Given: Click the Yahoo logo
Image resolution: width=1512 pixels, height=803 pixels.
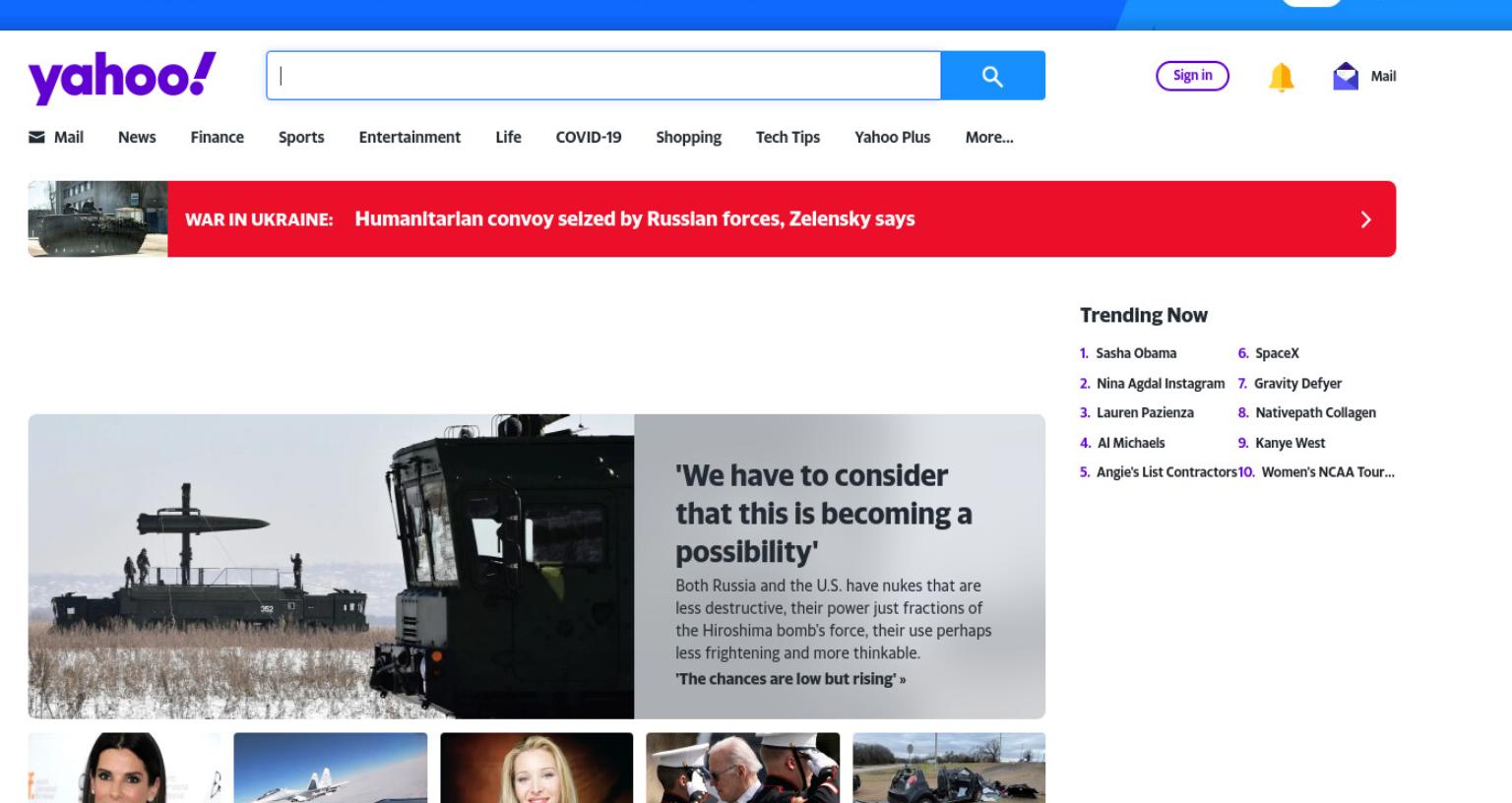Looking at the screenshot, I should tap(122, 77).
